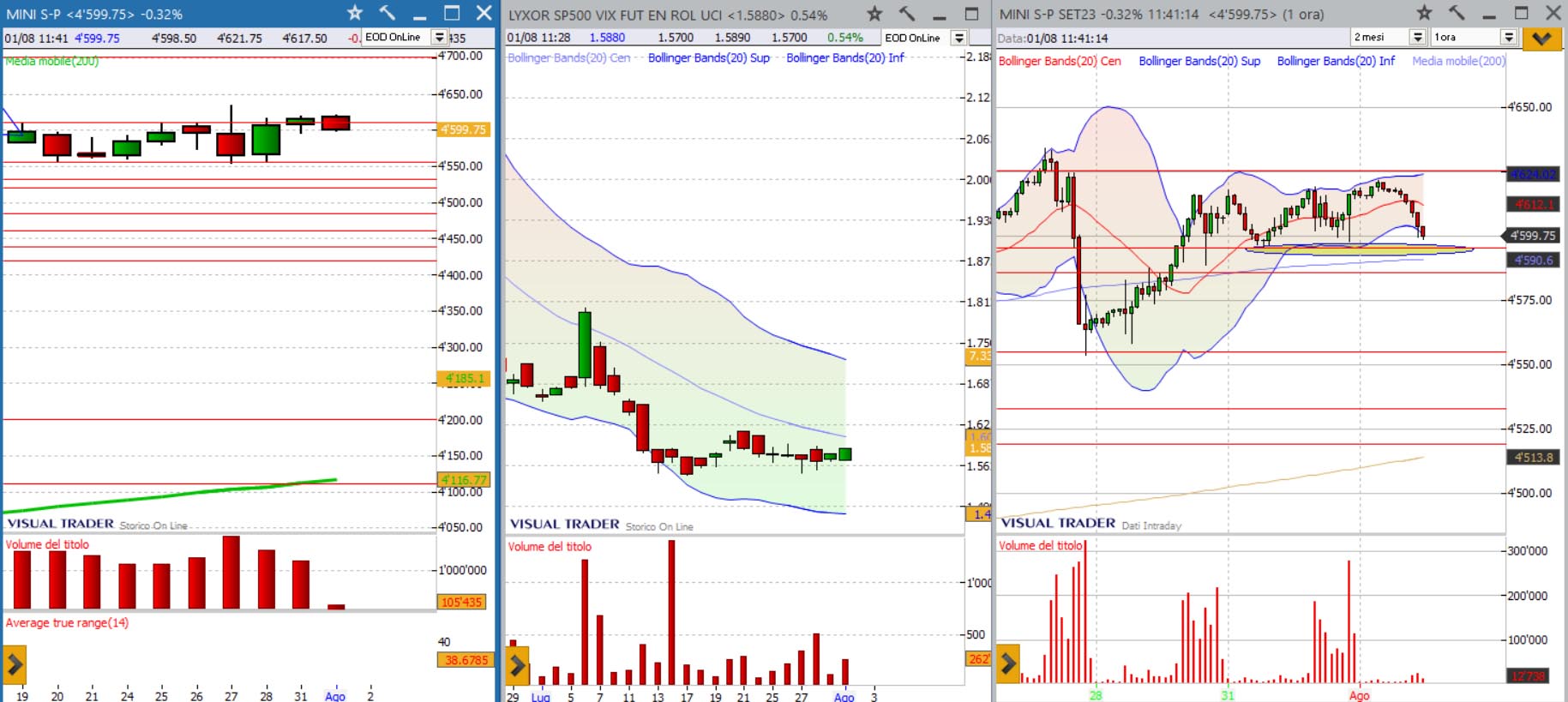Maximize the MINI S-P SET23 window

point(1522,13)
